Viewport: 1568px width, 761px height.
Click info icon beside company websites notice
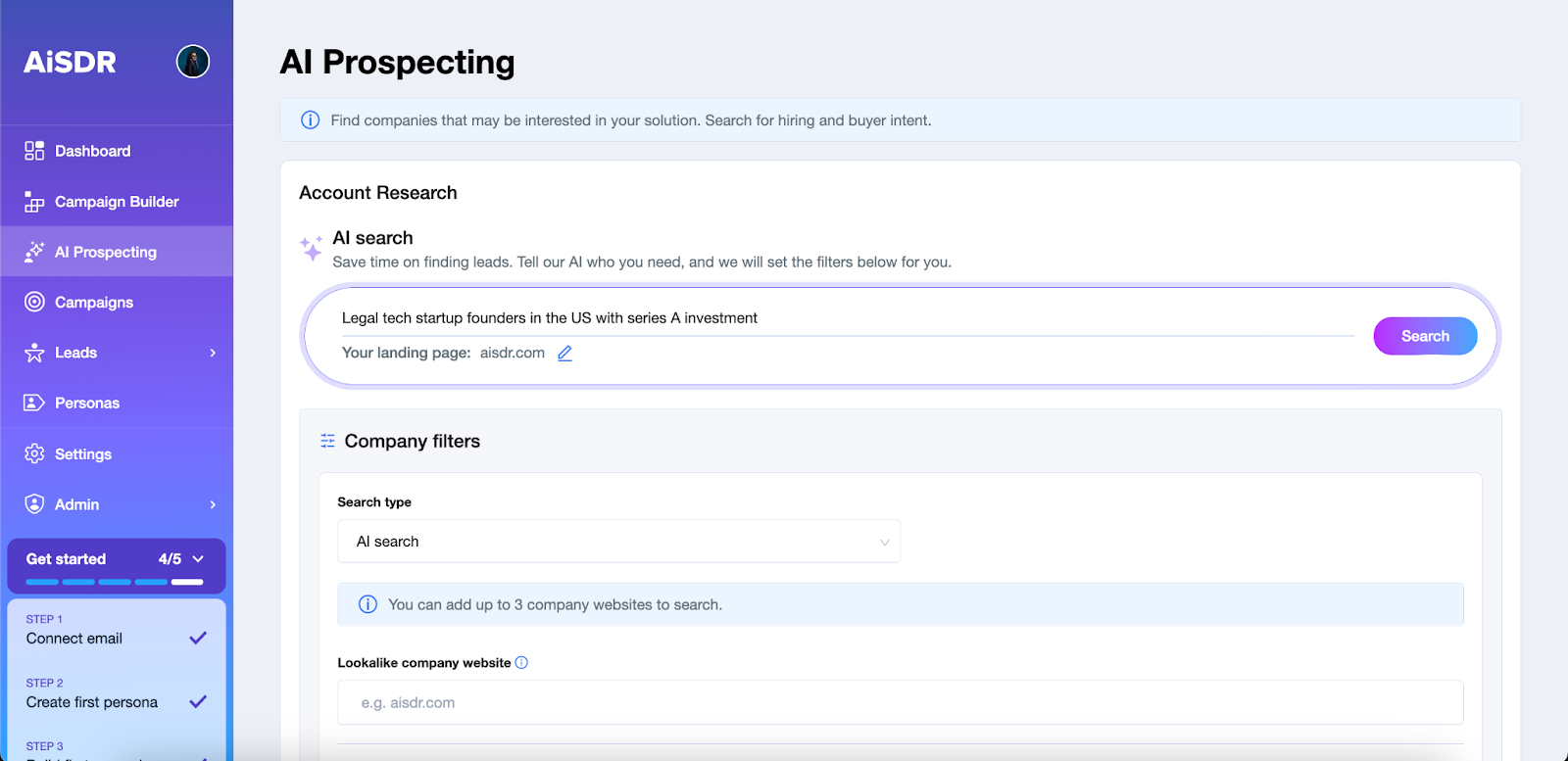pyautogui.click(x=367, y=604)
